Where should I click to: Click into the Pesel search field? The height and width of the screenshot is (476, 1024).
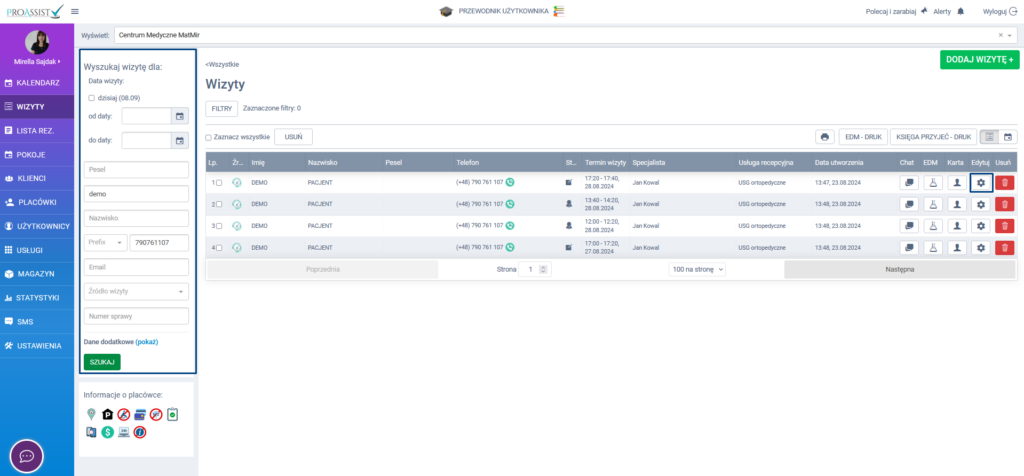click(x=135, y=169)
